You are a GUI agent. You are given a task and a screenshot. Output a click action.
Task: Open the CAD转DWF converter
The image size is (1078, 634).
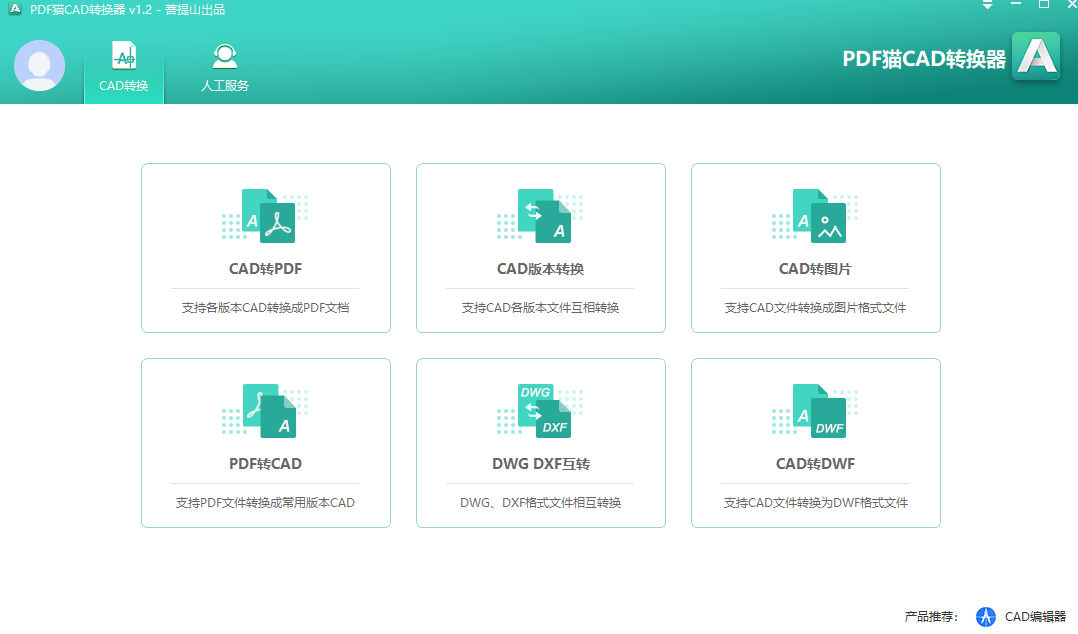click(x=815, y=442)
